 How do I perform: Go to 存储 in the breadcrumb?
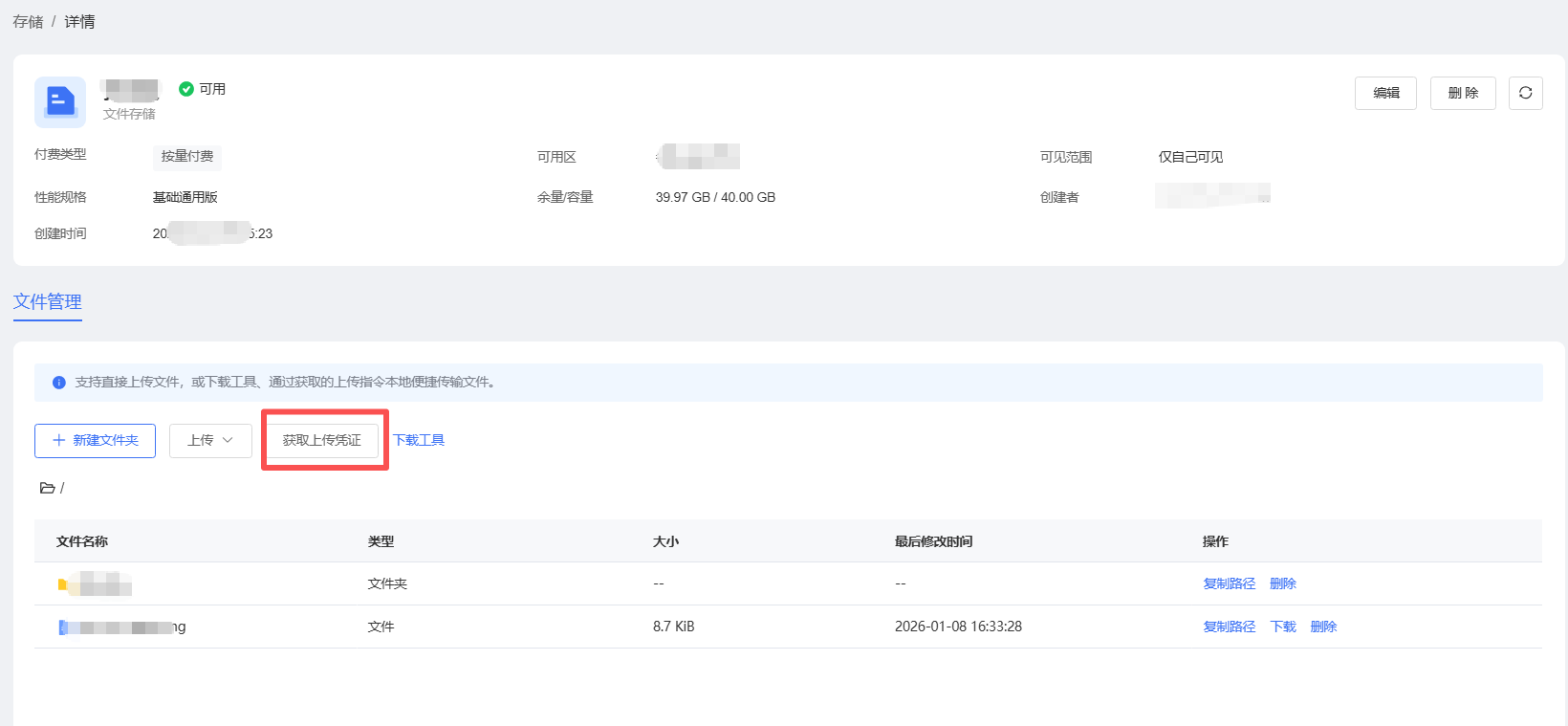click(28, 22)
